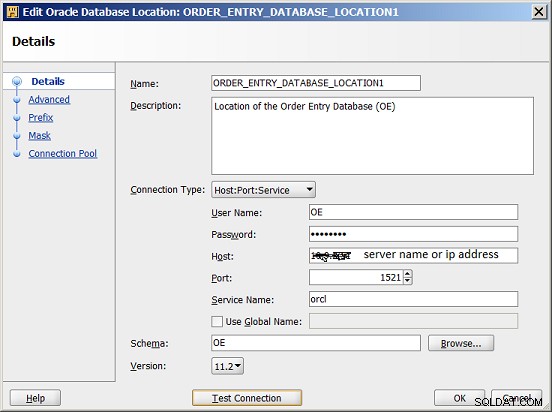Open the Version 11.2 dropdown
This screenshot has width=552, height=412.
pos(227,366)
